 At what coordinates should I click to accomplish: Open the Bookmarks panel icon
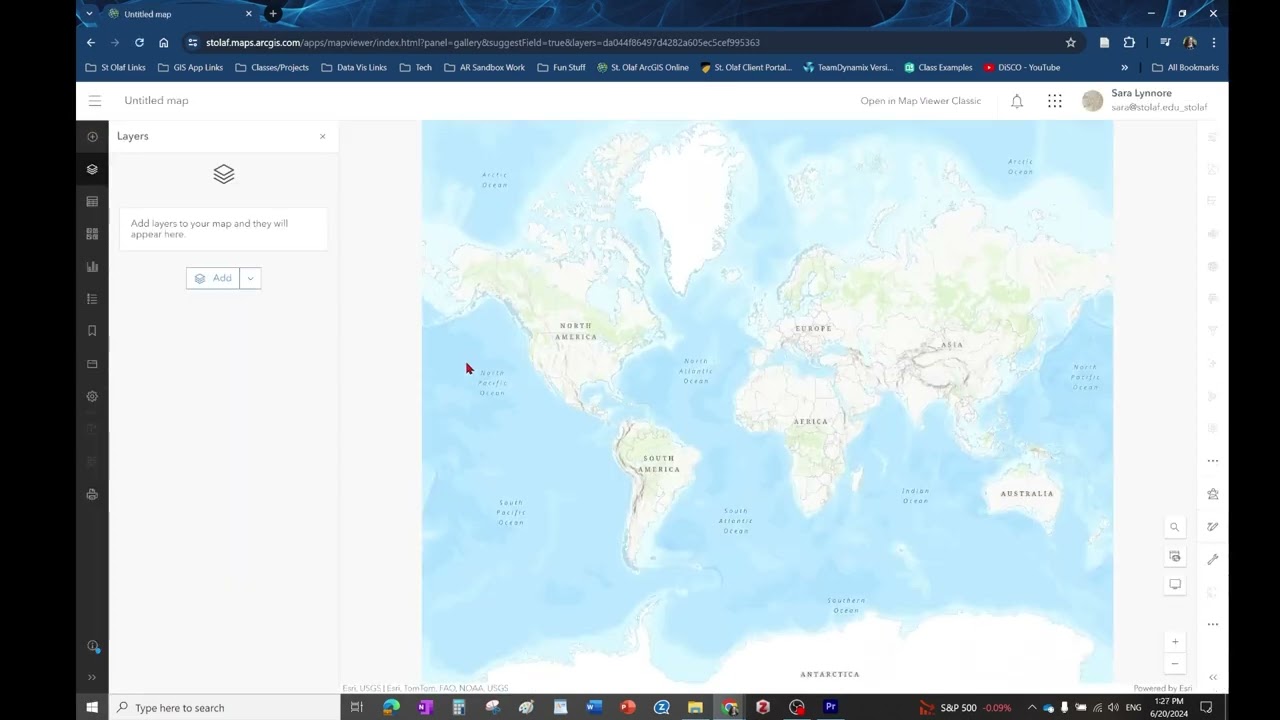(92, 331)
